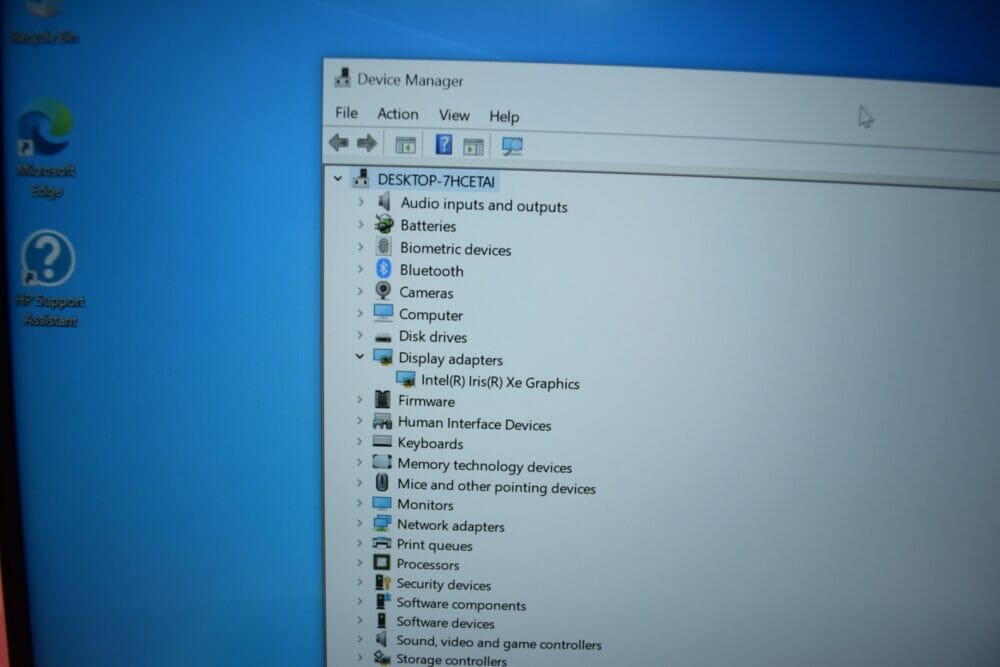Select Intel(R) Iris(R) Xe Graphics entry
Screen dimensions: 1000x667
(500, 382)
